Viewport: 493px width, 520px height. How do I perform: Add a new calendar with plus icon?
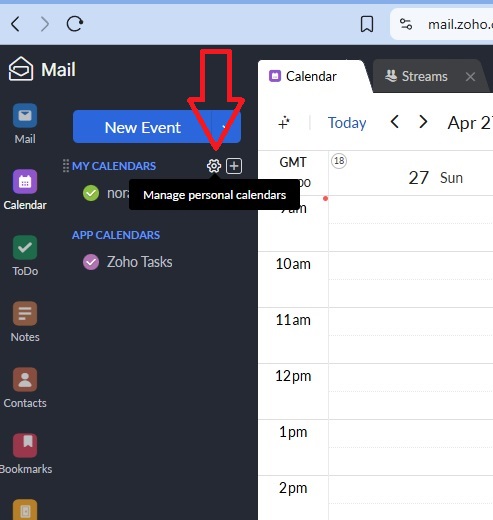pos(234,166)
